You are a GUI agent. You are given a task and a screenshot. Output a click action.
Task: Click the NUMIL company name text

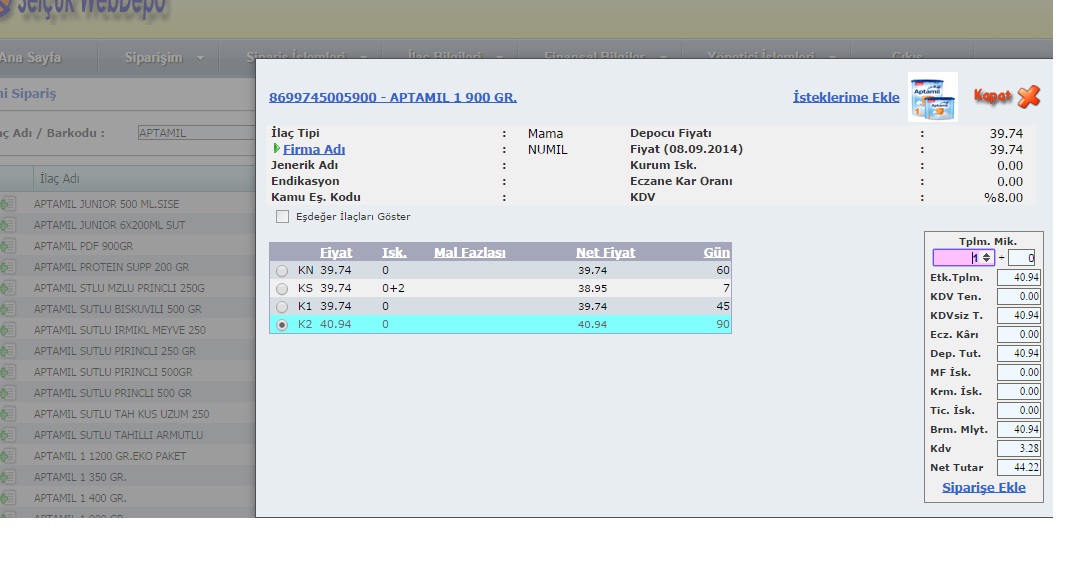[547, 150]
